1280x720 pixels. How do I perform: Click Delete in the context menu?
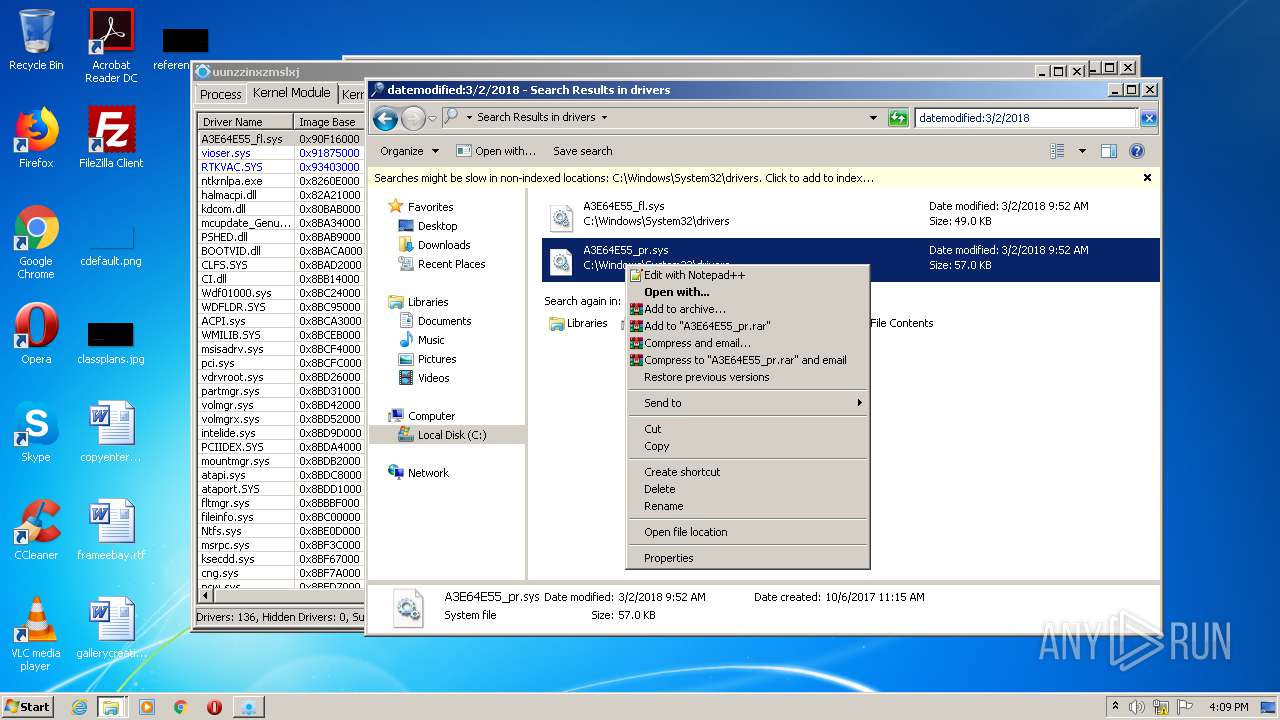pos(747,489)
